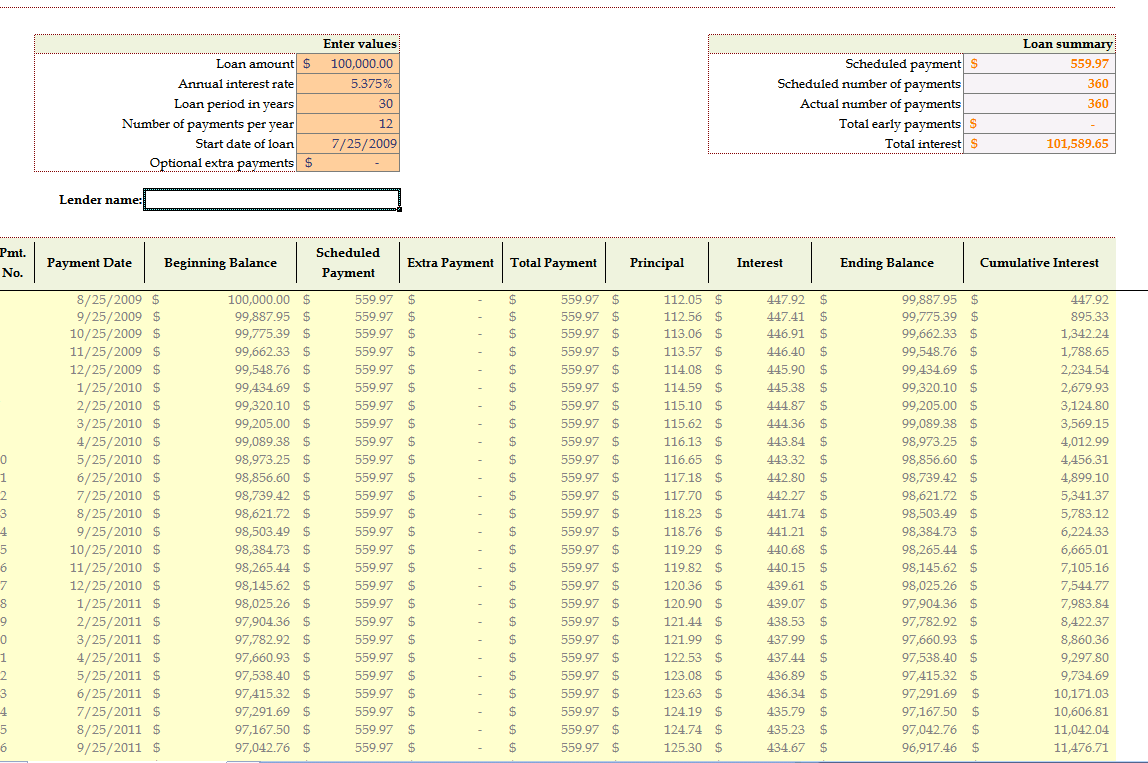Click the Start date of loan cell
This screenshot has width=1148, height=763.
pyautogui.click(x=348, y=143)
